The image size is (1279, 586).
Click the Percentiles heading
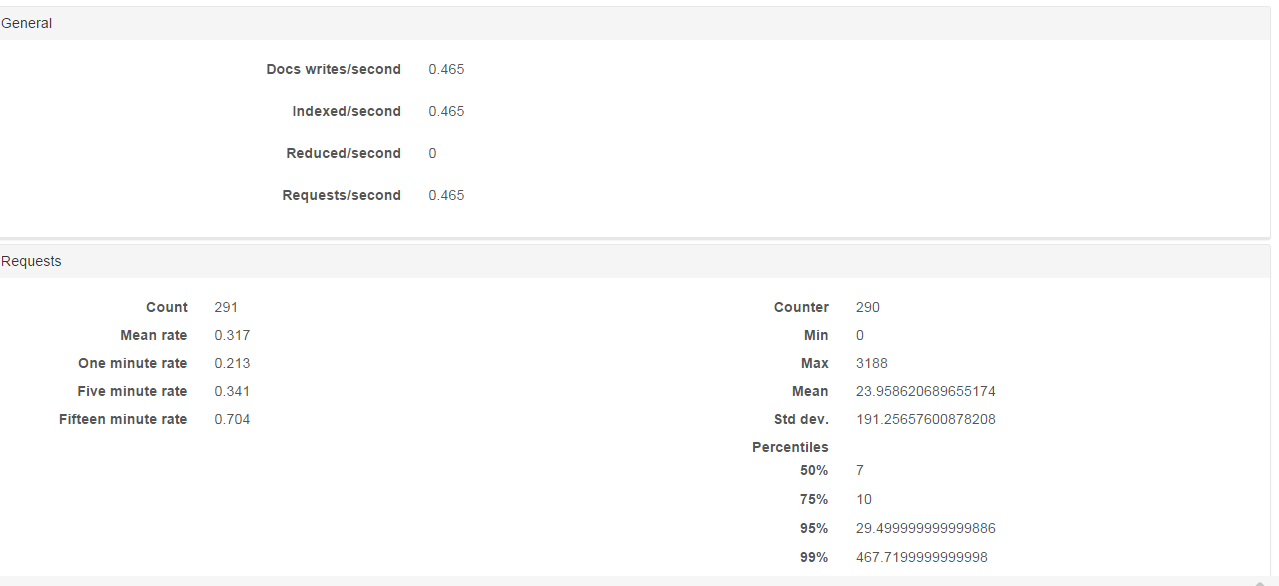tap(790, 447)
